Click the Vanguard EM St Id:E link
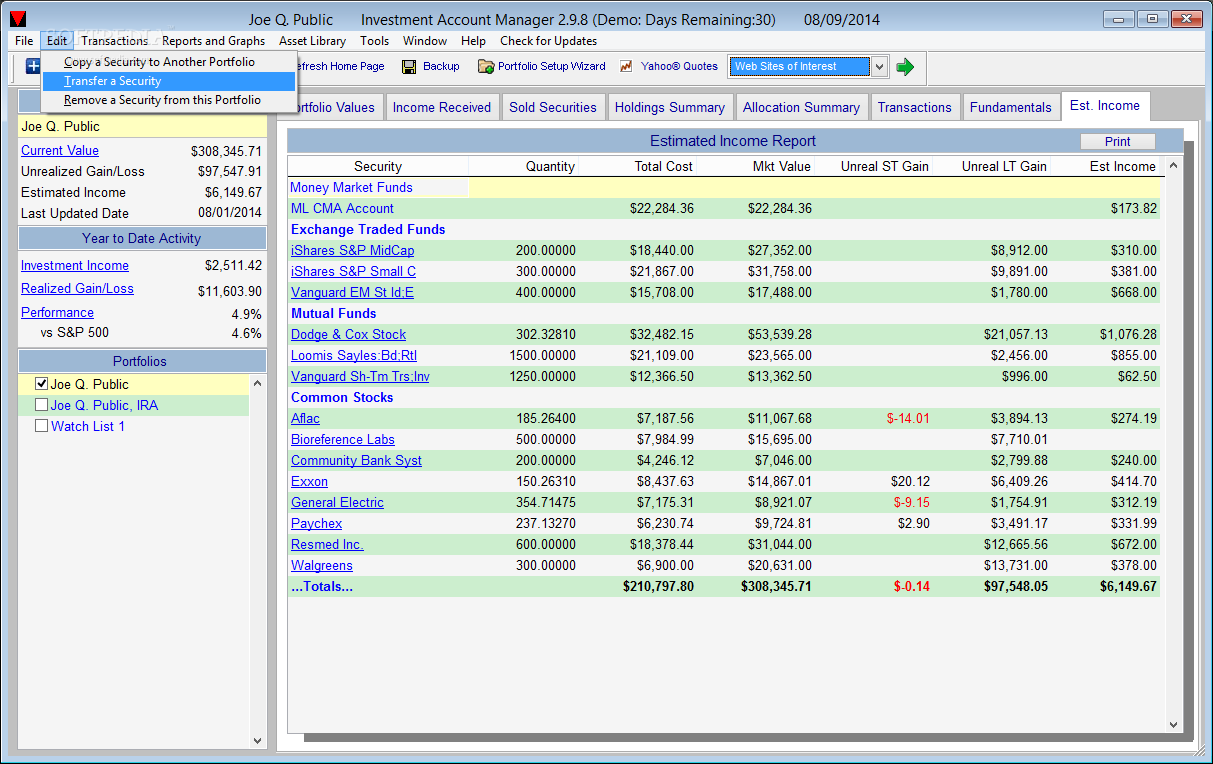 pyautogui.click(x=352, y=293)
